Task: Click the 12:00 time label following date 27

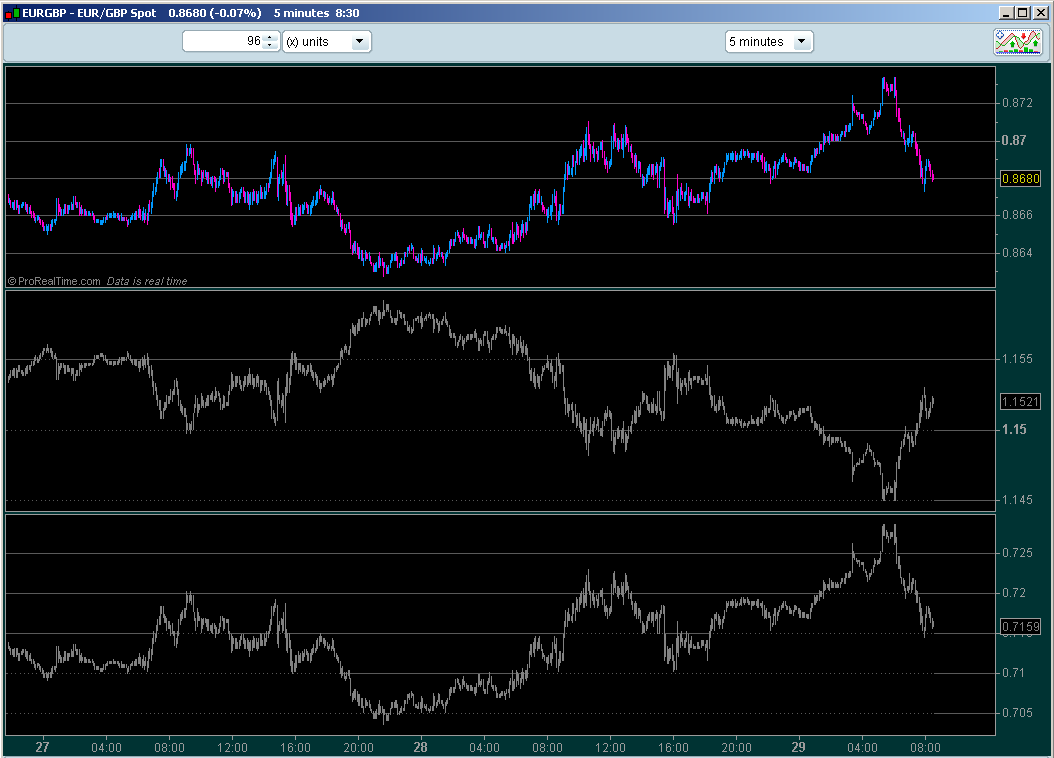Action: pos(232,748)
